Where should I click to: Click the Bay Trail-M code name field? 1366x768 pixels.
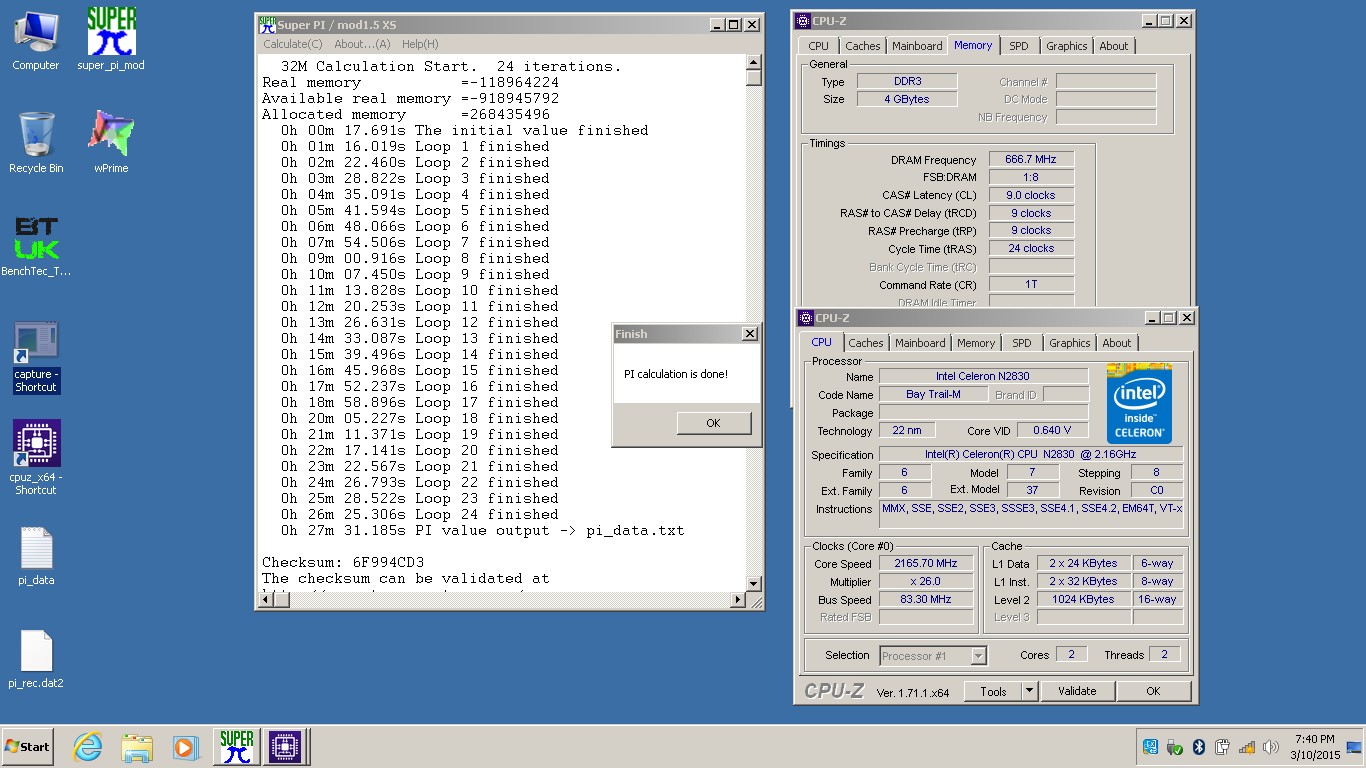[x=933, y=395]
